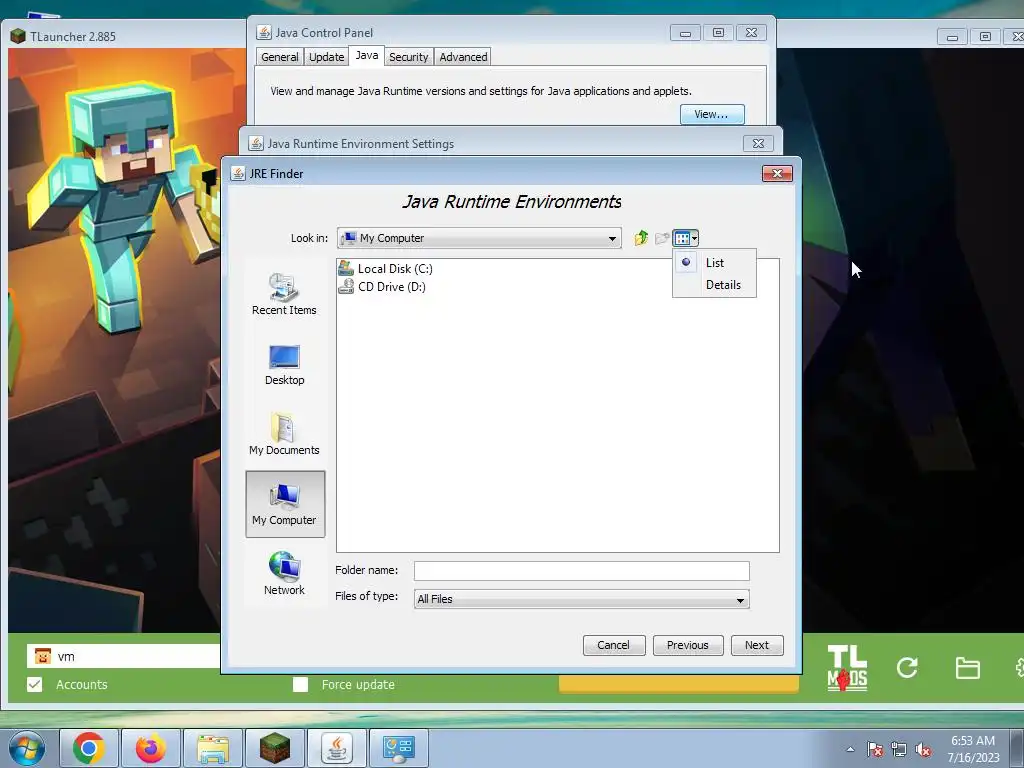Open TL Mods icon in TLauncher

coord(847,667)
